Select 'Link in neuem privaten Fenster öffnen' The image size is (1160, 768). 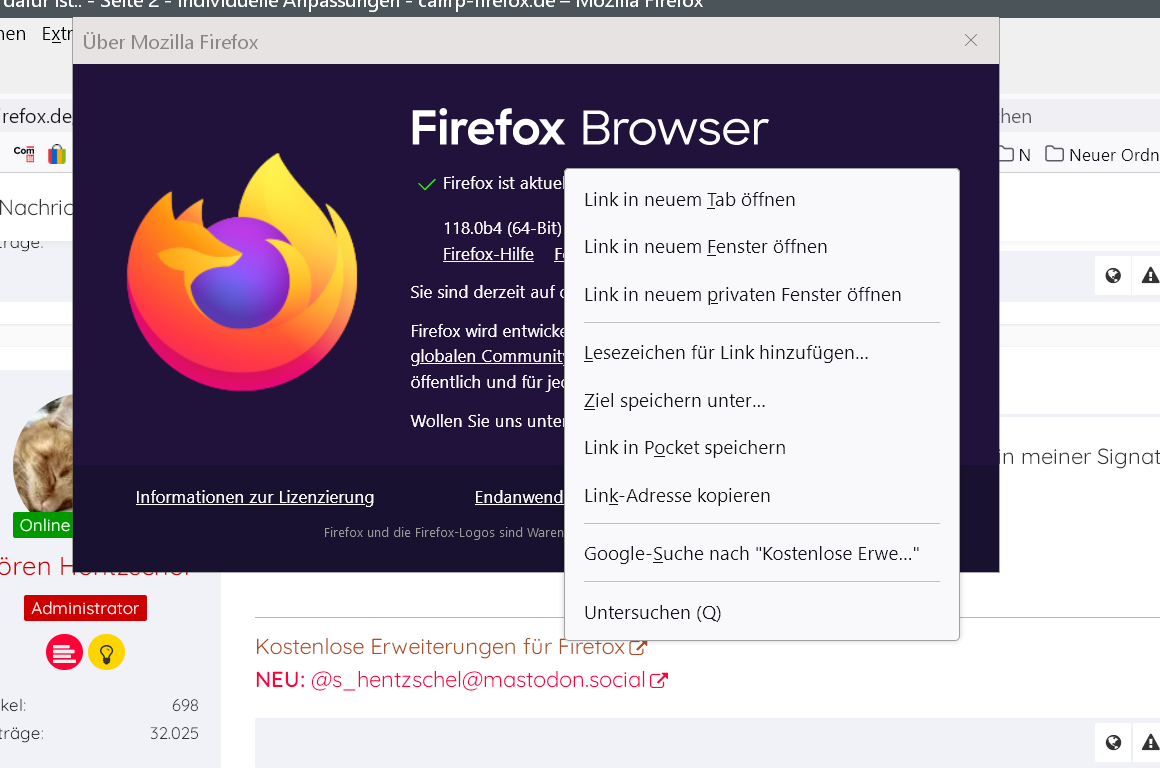click(761, 294)
